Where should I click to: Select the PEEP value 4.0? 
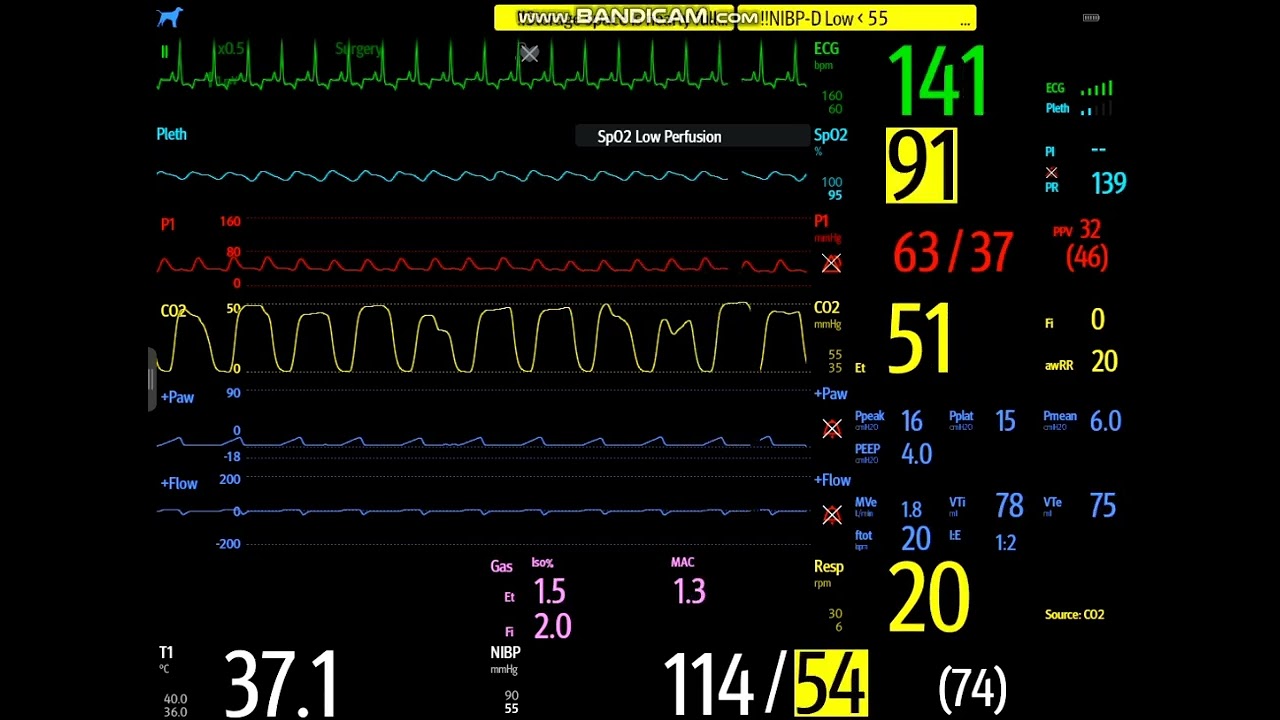coord(916,454)
